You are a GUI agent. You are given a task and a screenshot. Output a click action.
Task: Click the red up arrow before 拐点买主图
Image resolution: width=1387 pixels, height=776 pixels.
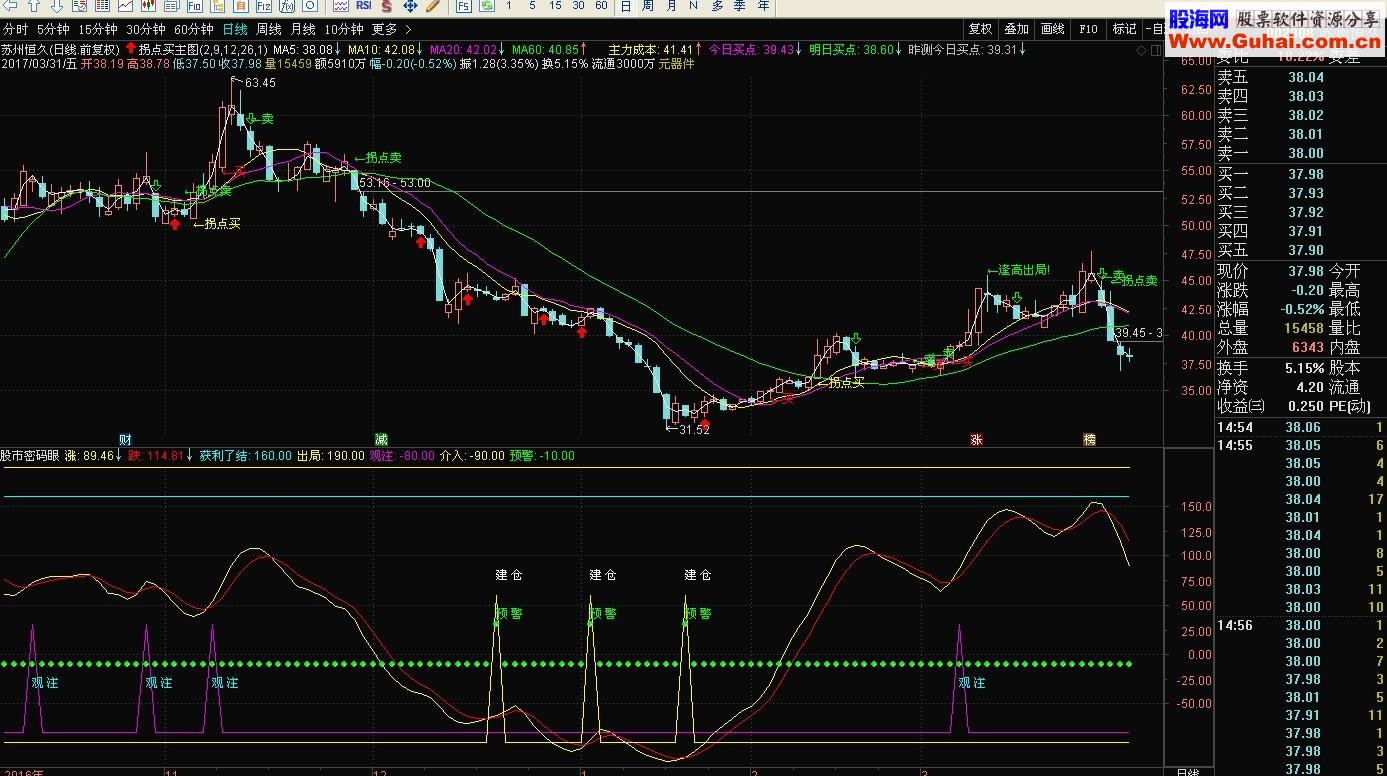130,48
